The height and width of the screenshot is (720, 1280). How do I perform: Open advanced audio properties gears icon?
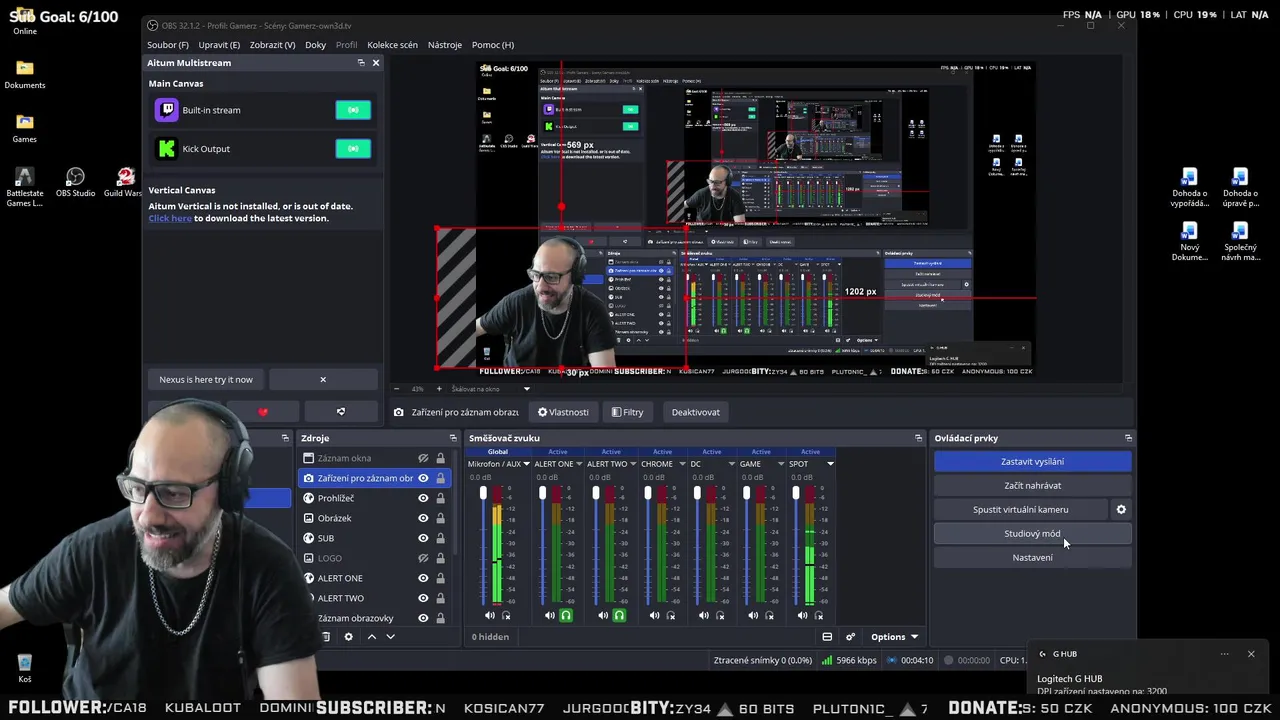(850, 637)
